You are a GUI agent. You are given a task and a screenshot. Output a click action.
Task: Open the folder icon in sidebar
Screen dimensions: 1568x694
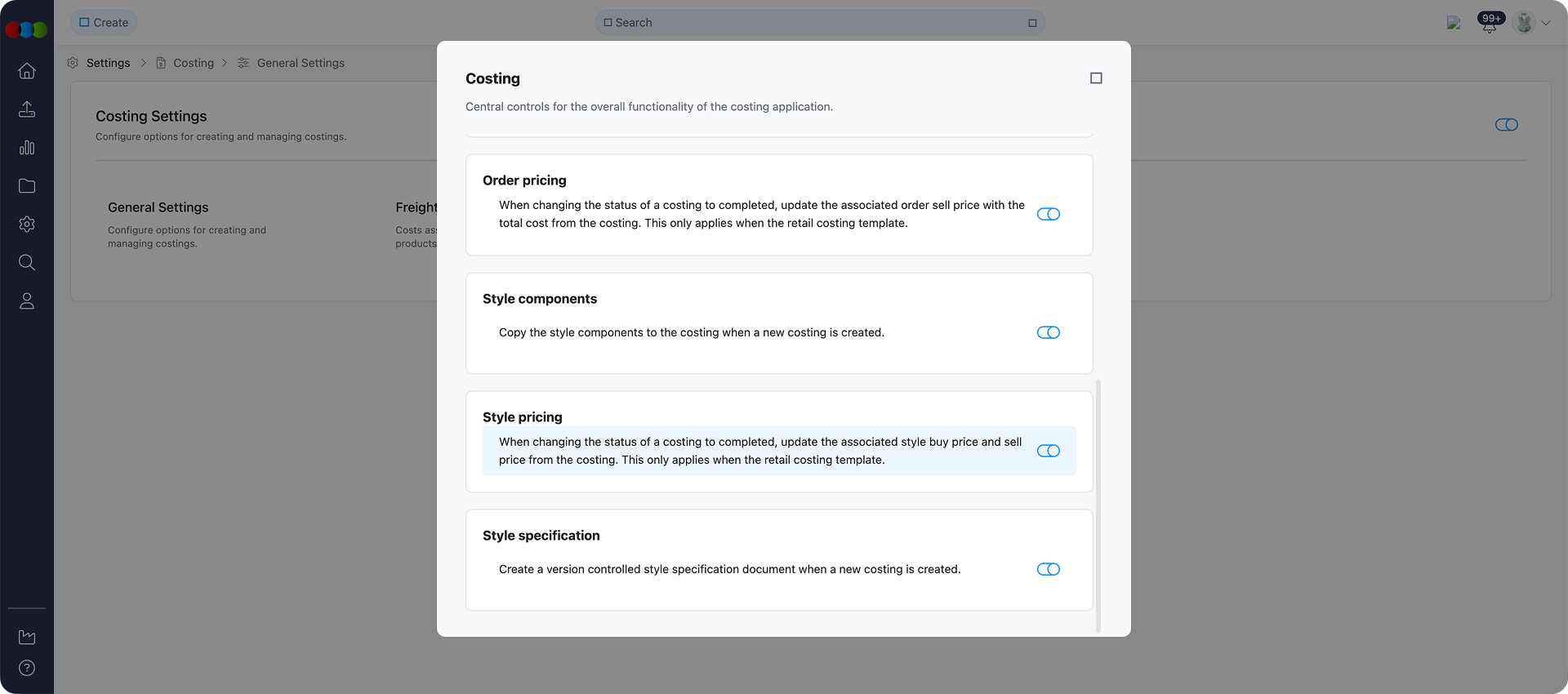tap(27, 186)
